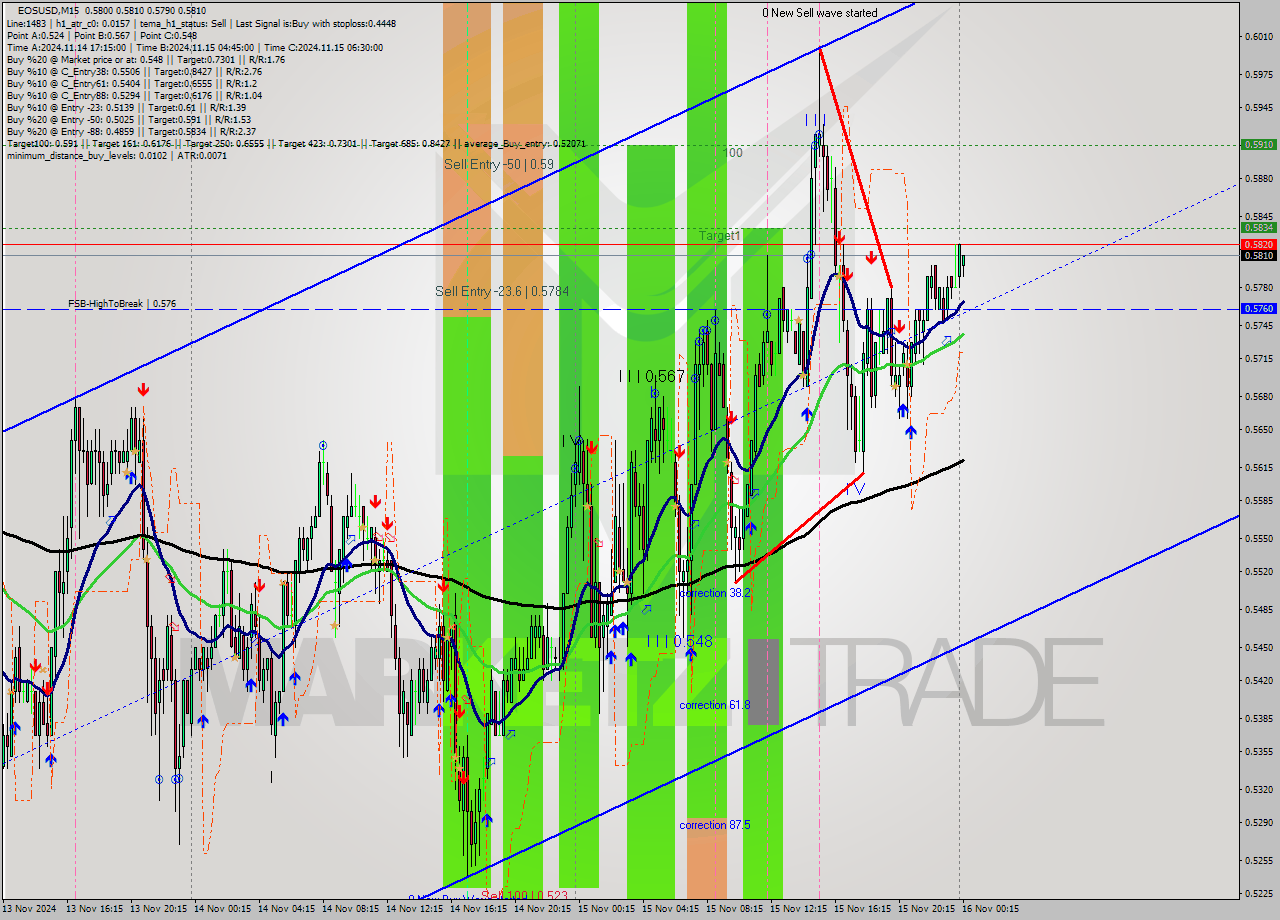The width and height of the screenshot is (1280, 920).
Task: Click the 0.5450 price axis value
Action: (x=1259, y=647)
